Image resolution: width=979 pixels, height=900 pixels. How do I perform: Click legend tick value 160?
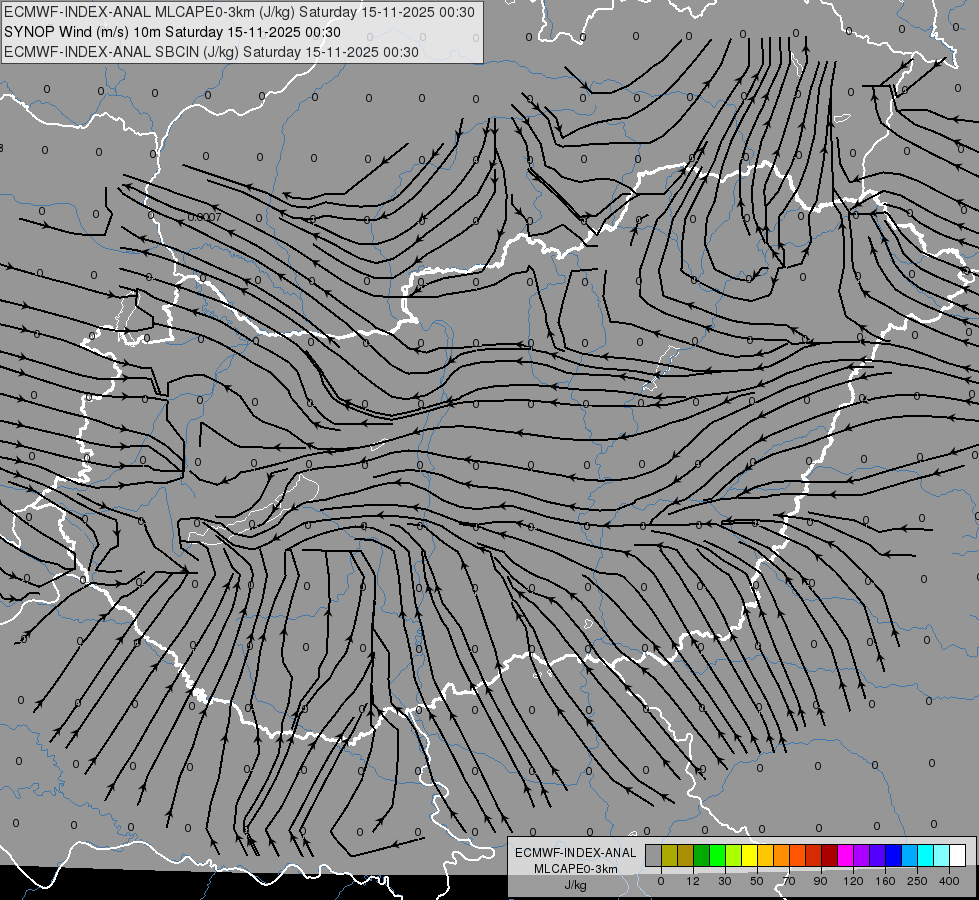coord(885,881)
